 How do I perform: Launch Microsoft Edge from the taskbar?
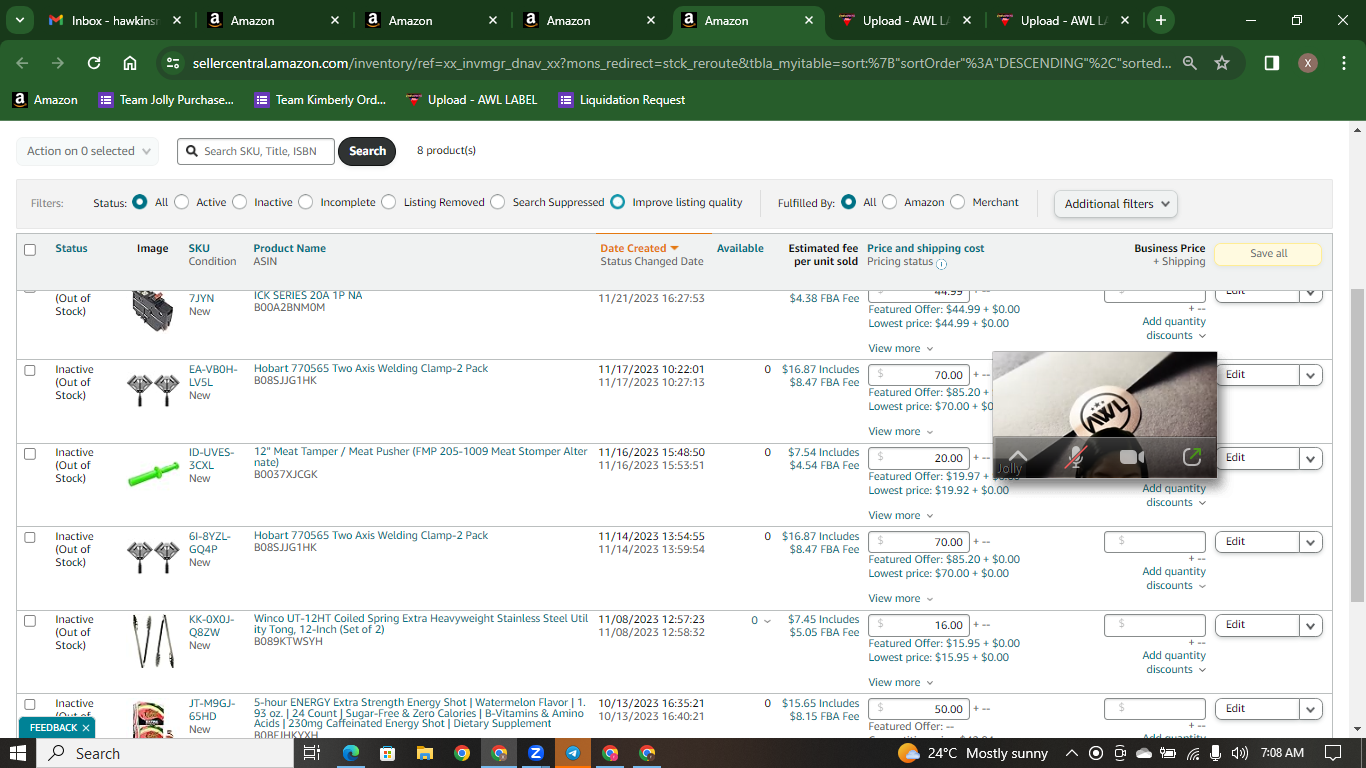[x=351, y=753]
